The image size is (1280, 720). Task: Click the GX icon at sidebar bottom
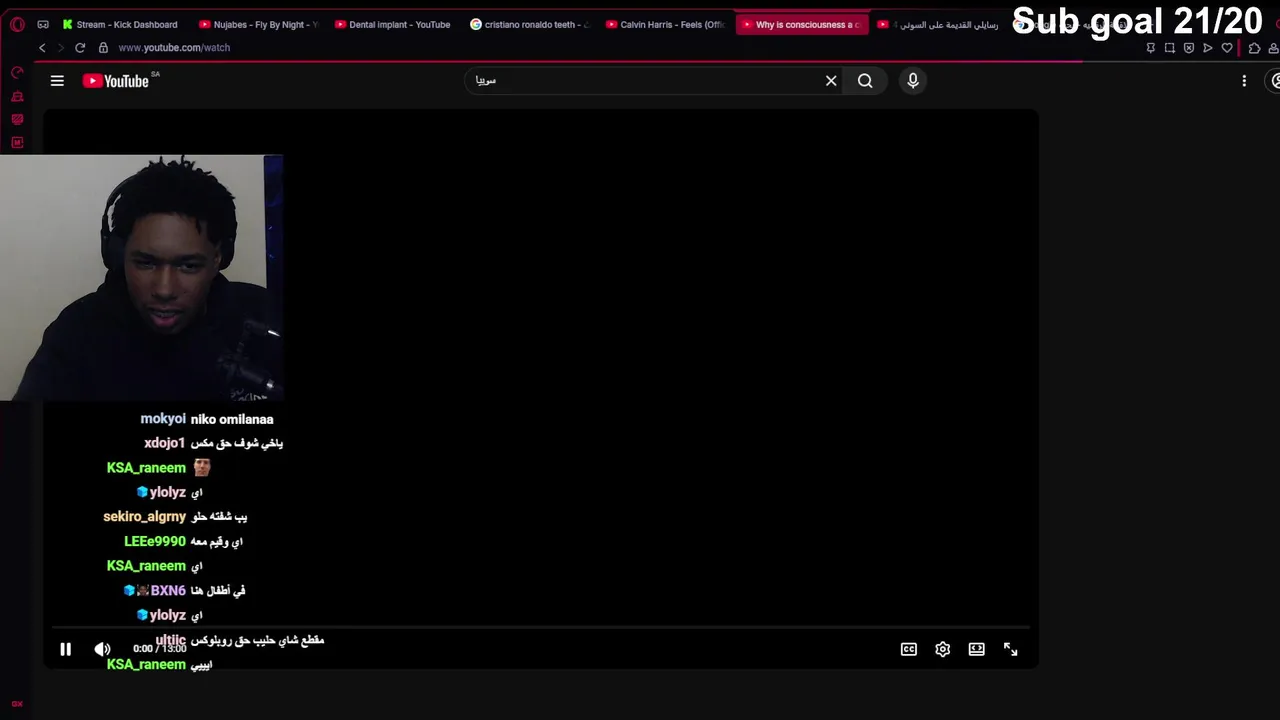(x=17, y=704)
